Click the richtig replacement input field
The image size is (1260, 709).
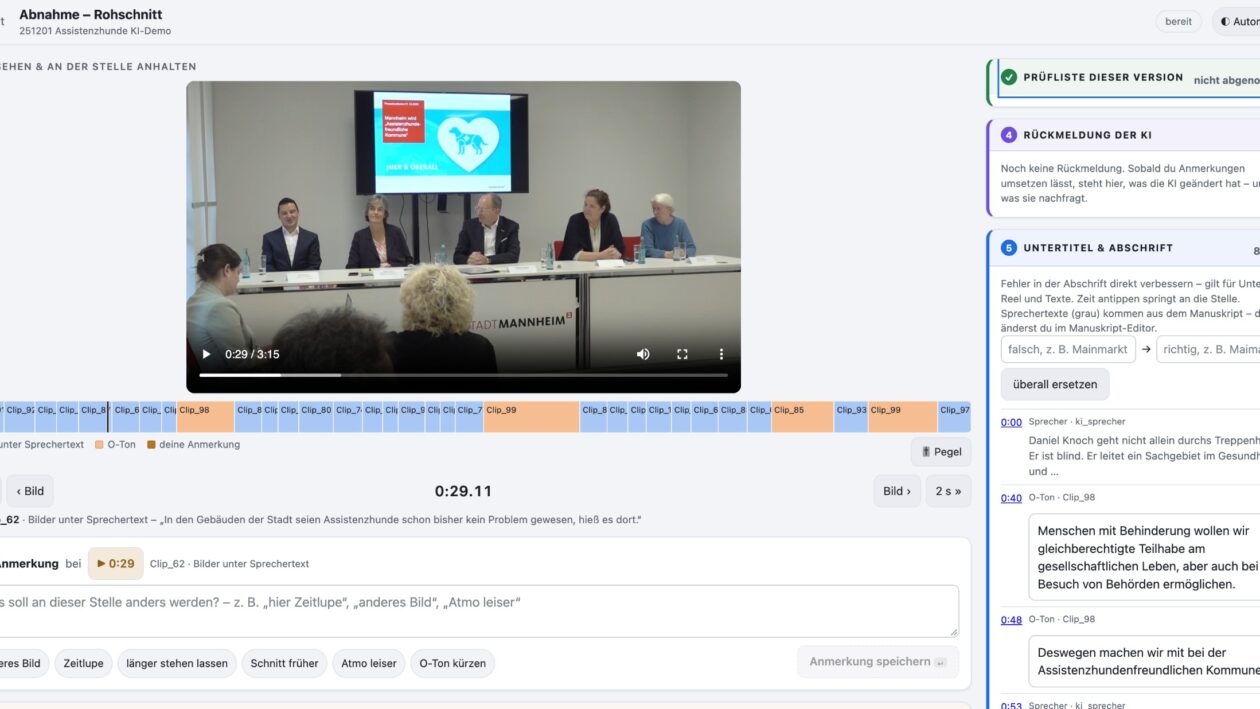coord(1208,350)
